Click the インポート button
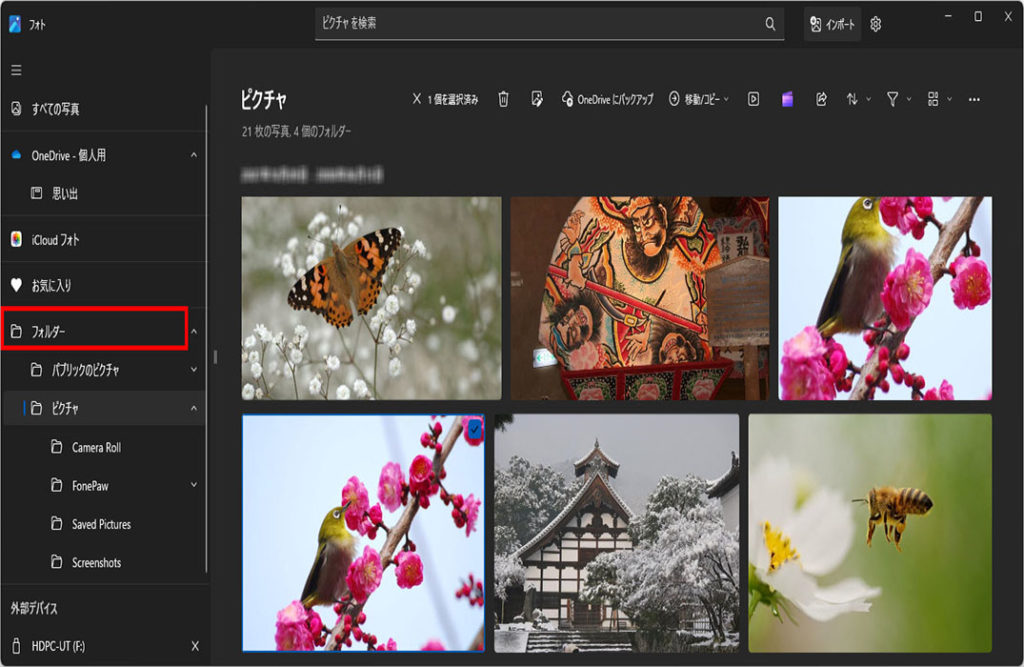This screenshot has height=667, width=1024. pos(832,24)
